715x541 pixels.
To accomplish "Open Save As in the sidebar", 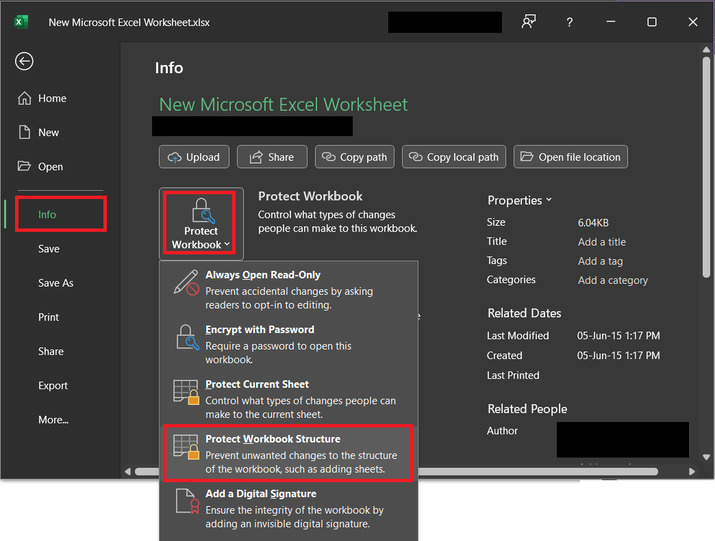I will click(56, 283).
